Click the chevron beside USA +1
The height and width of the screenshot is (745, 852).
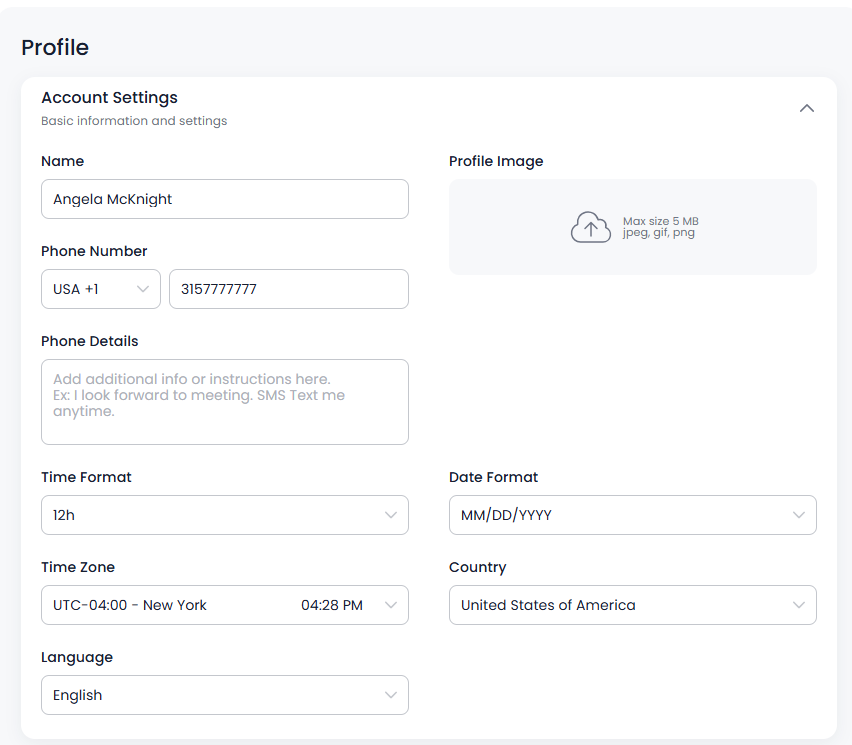pyautogui.click(x=143, y=289)
